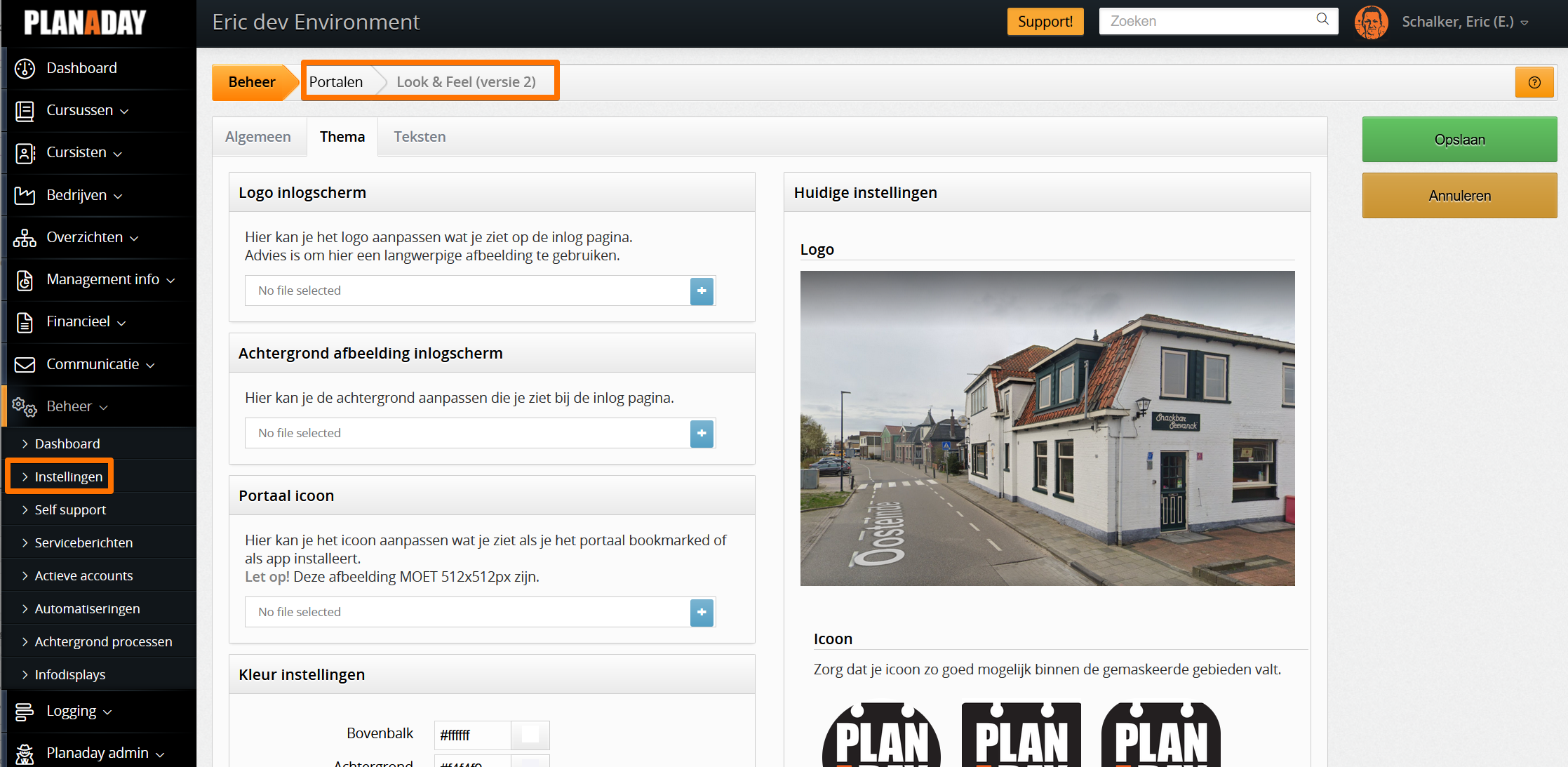Click the Annuleren button
The image size is (1568, 767).
pos(1459,196)
